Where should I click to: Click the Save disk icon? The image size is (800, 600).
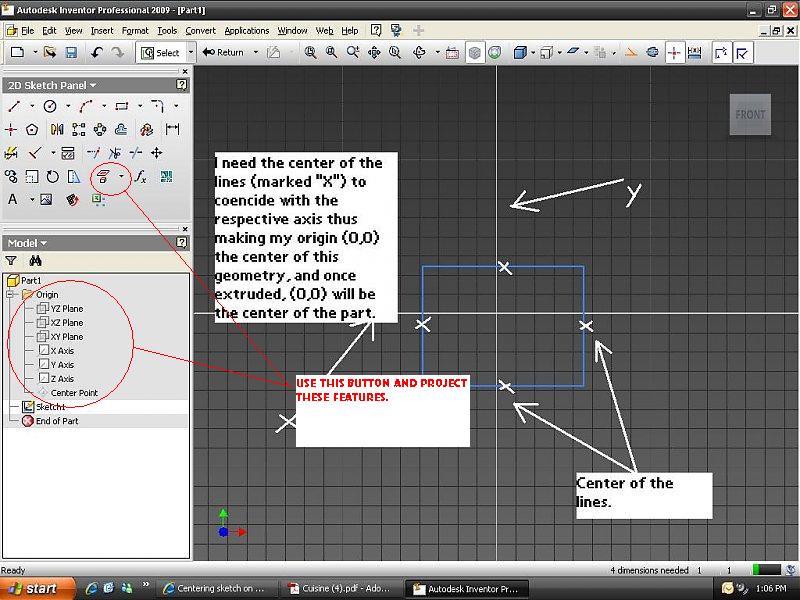(x=71, y=52)
